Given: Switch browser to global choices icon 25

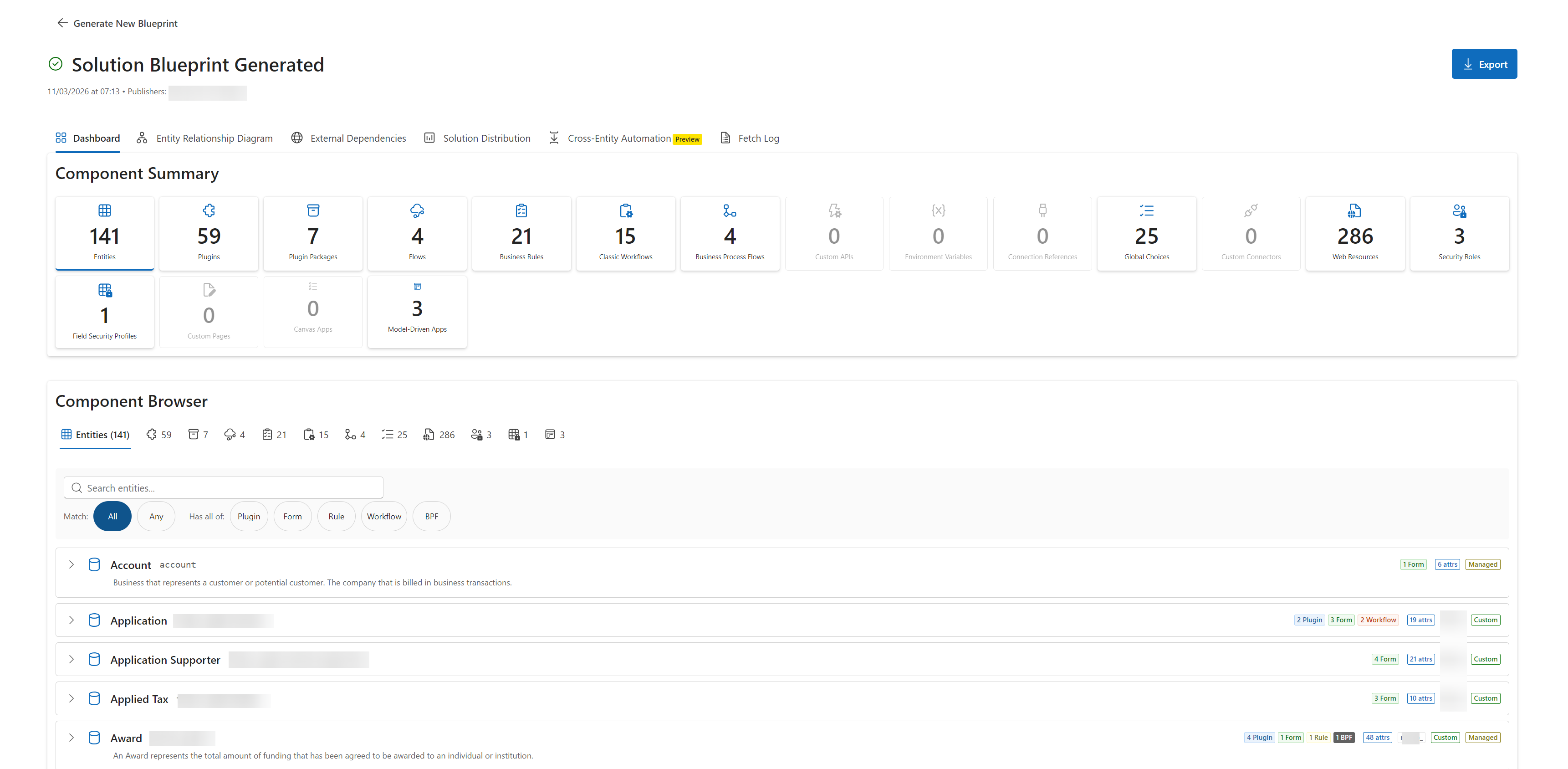Looking at the screenshot, I should coord(394,435).
